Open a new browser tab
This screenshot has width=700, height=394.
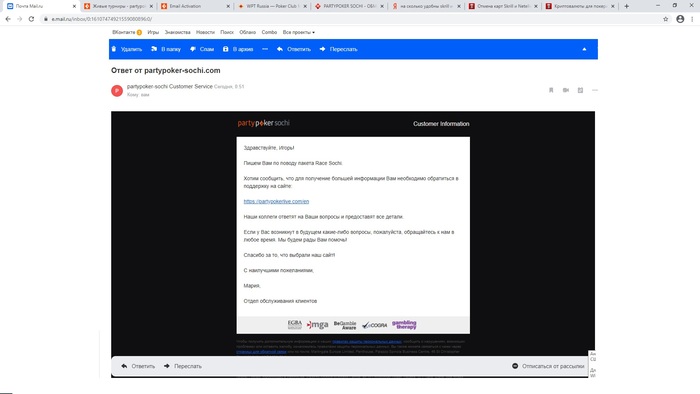coord(626,6)
